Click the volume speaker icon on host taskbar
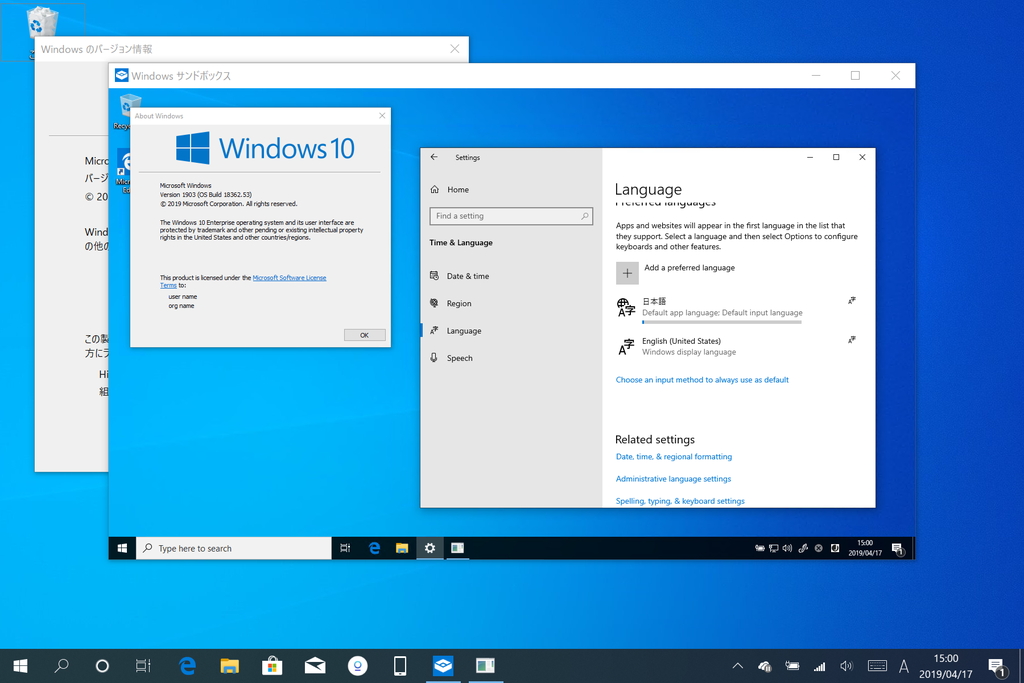 tap(846, 666)
